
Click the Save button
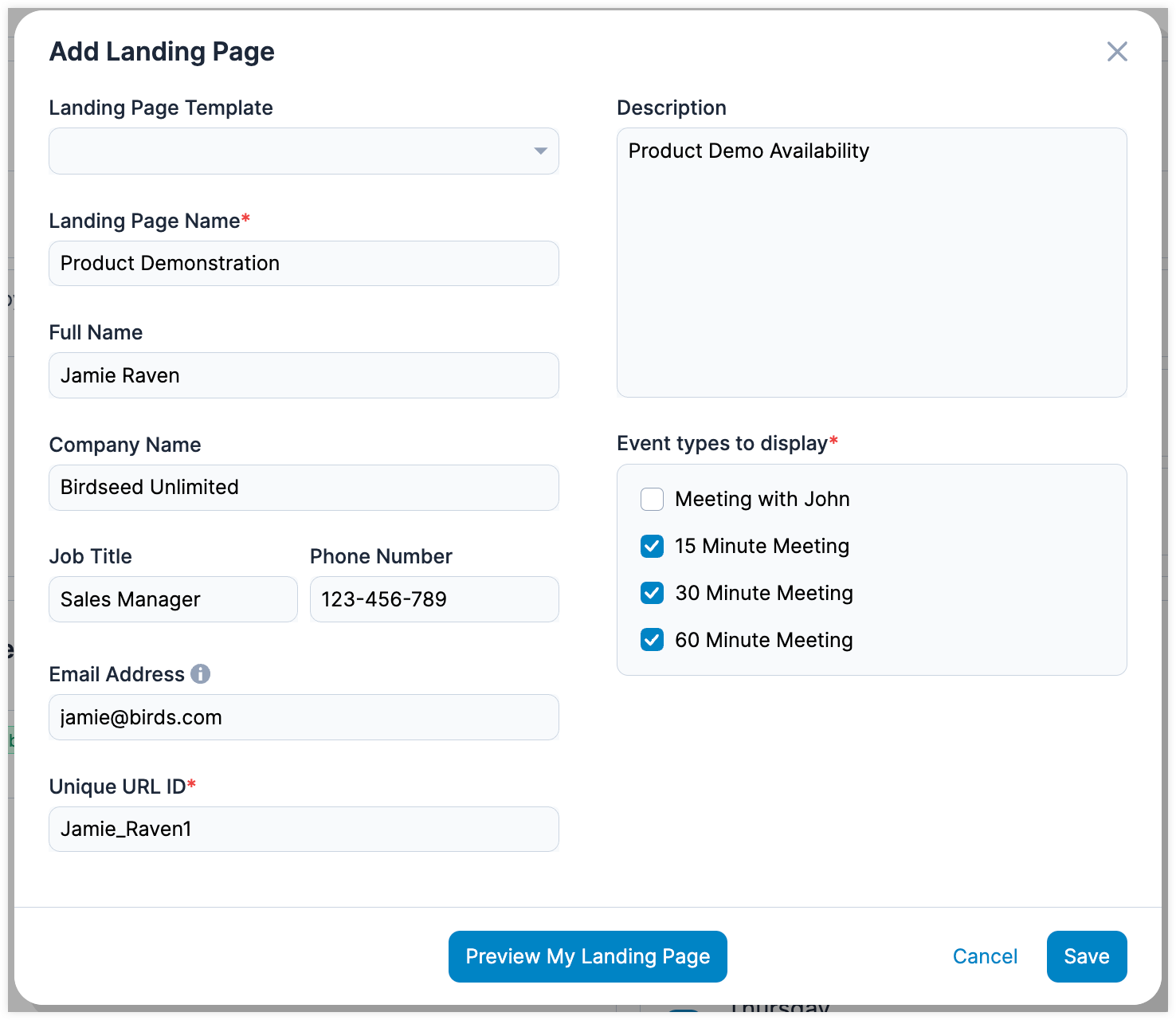click(1086, 956)
